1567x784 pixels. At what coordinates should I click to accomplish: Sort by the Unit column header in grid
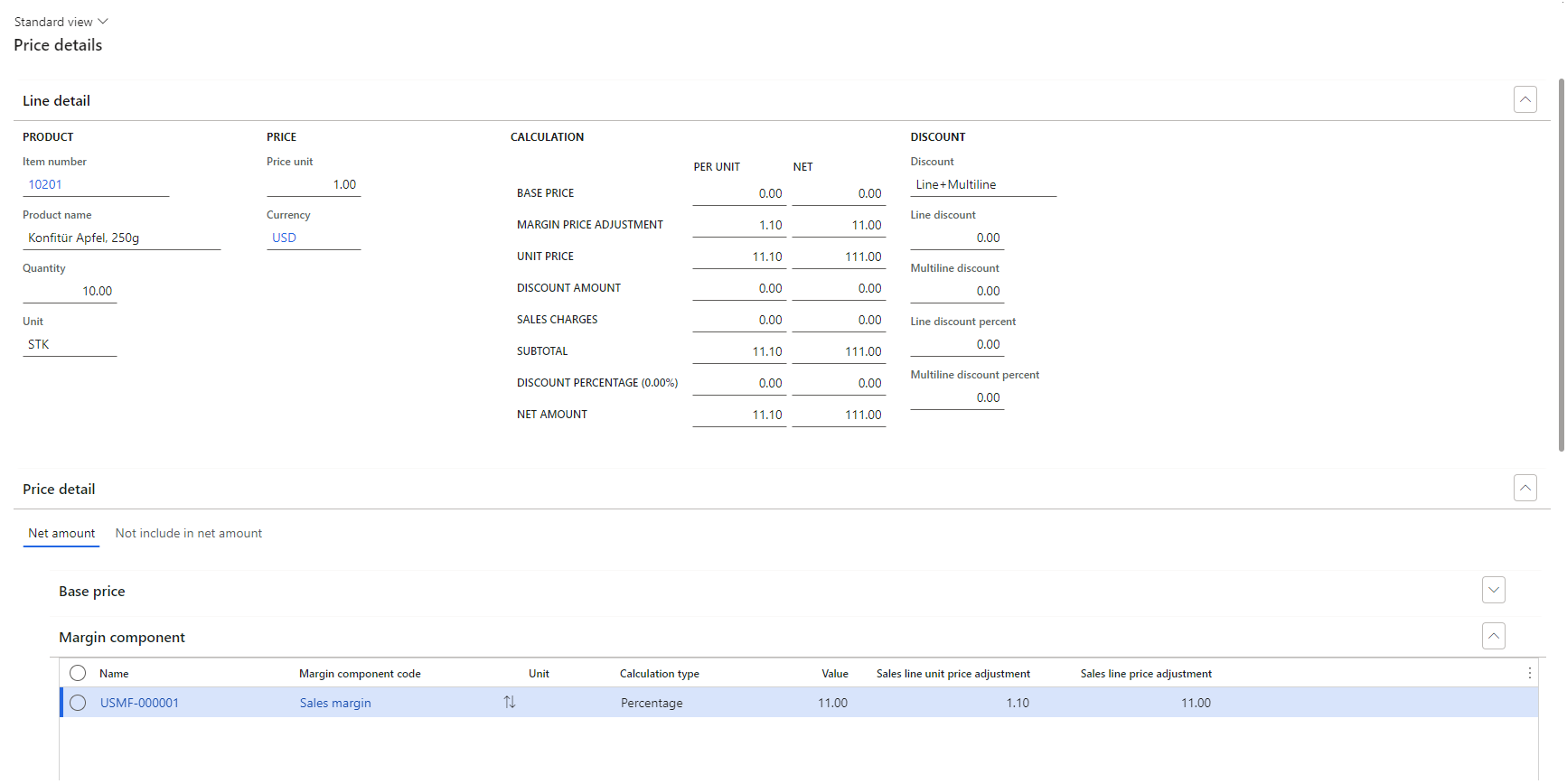(x=539, y=674)
